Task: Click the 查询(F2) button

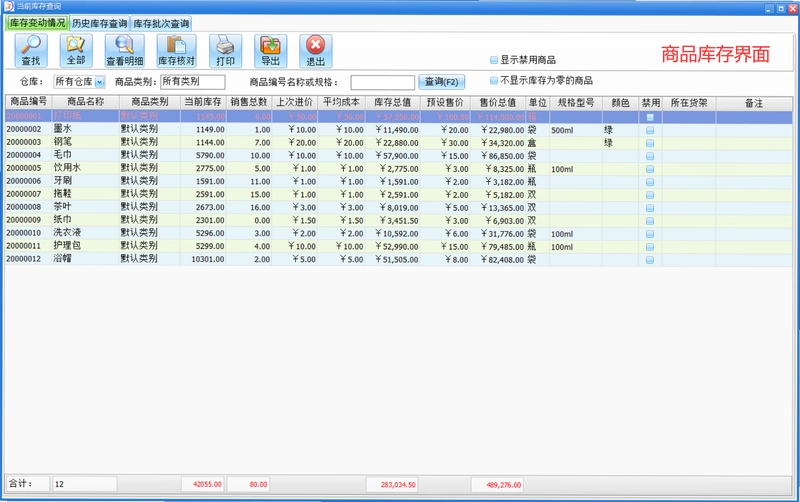Action: point(442,82)
